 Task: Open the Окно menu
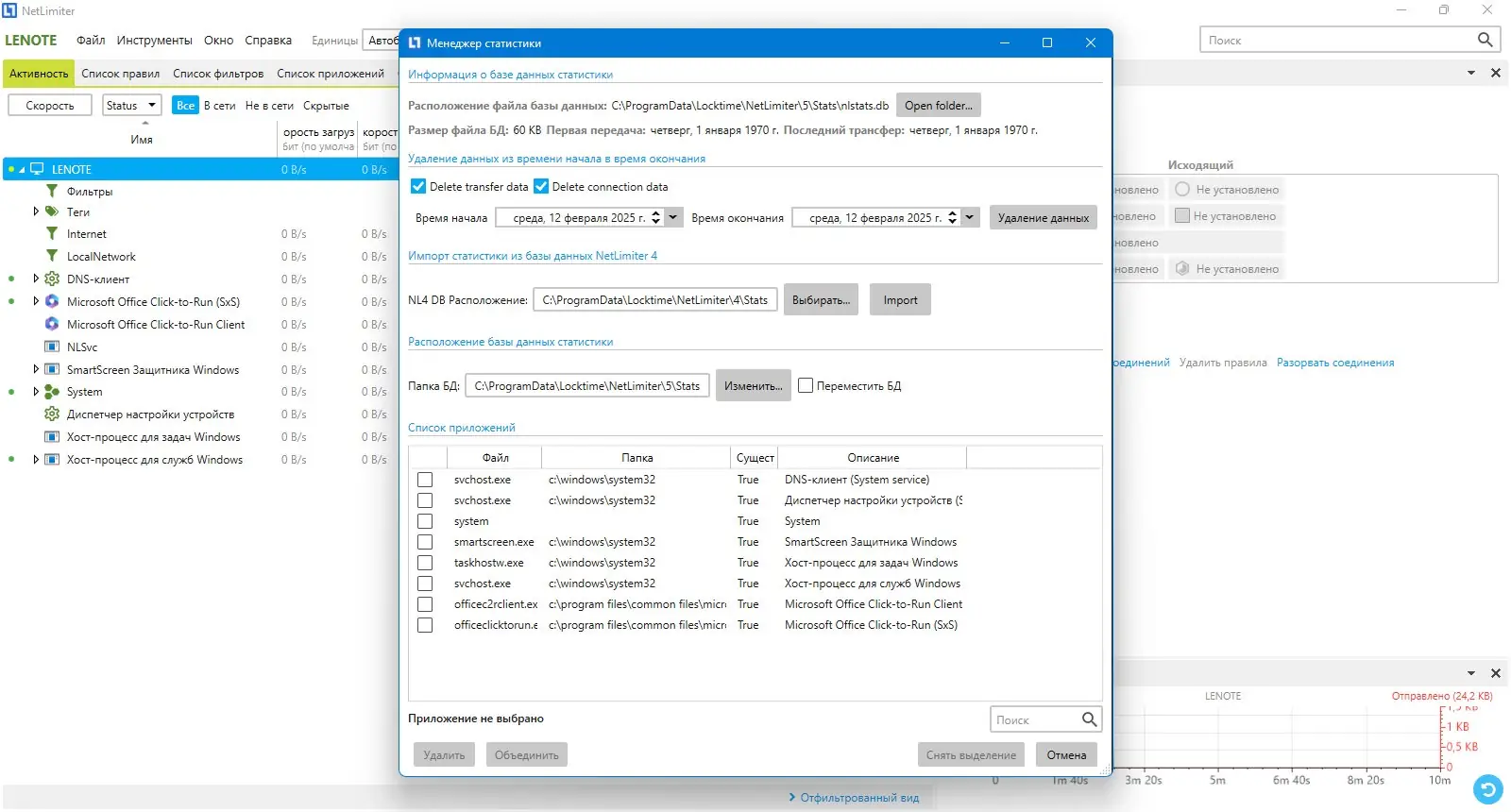218,40
